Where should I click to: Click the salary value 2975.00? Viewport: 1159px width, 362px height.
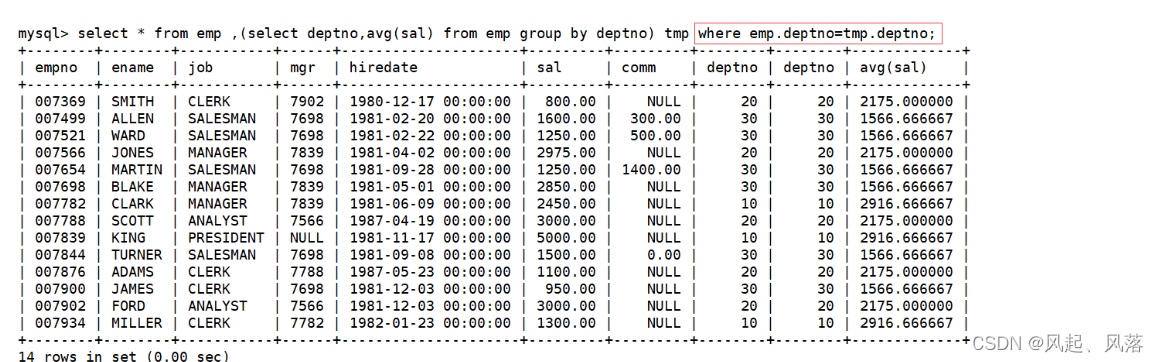pyautogui.click(x=566, y=153)
